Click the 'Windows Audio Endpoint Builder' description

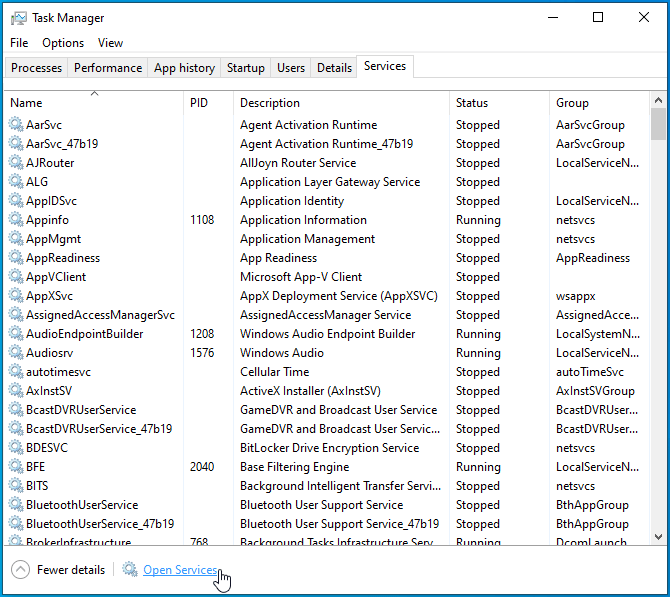coord(327,334)
